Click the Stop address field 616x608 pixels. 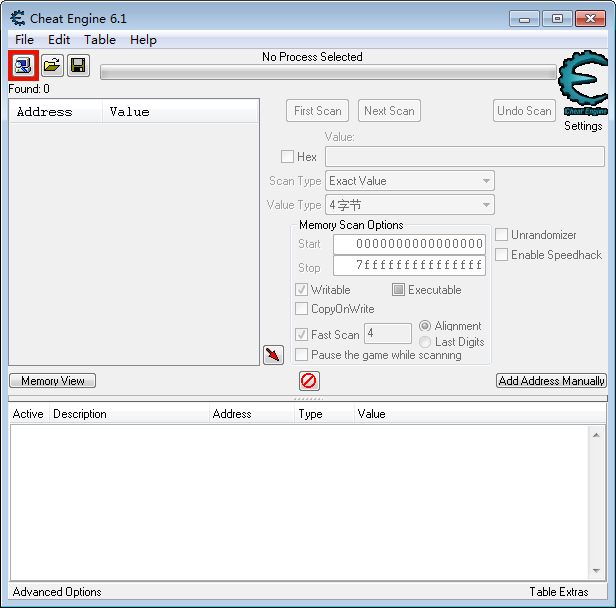pyautogui.click(x=409, y=266)
